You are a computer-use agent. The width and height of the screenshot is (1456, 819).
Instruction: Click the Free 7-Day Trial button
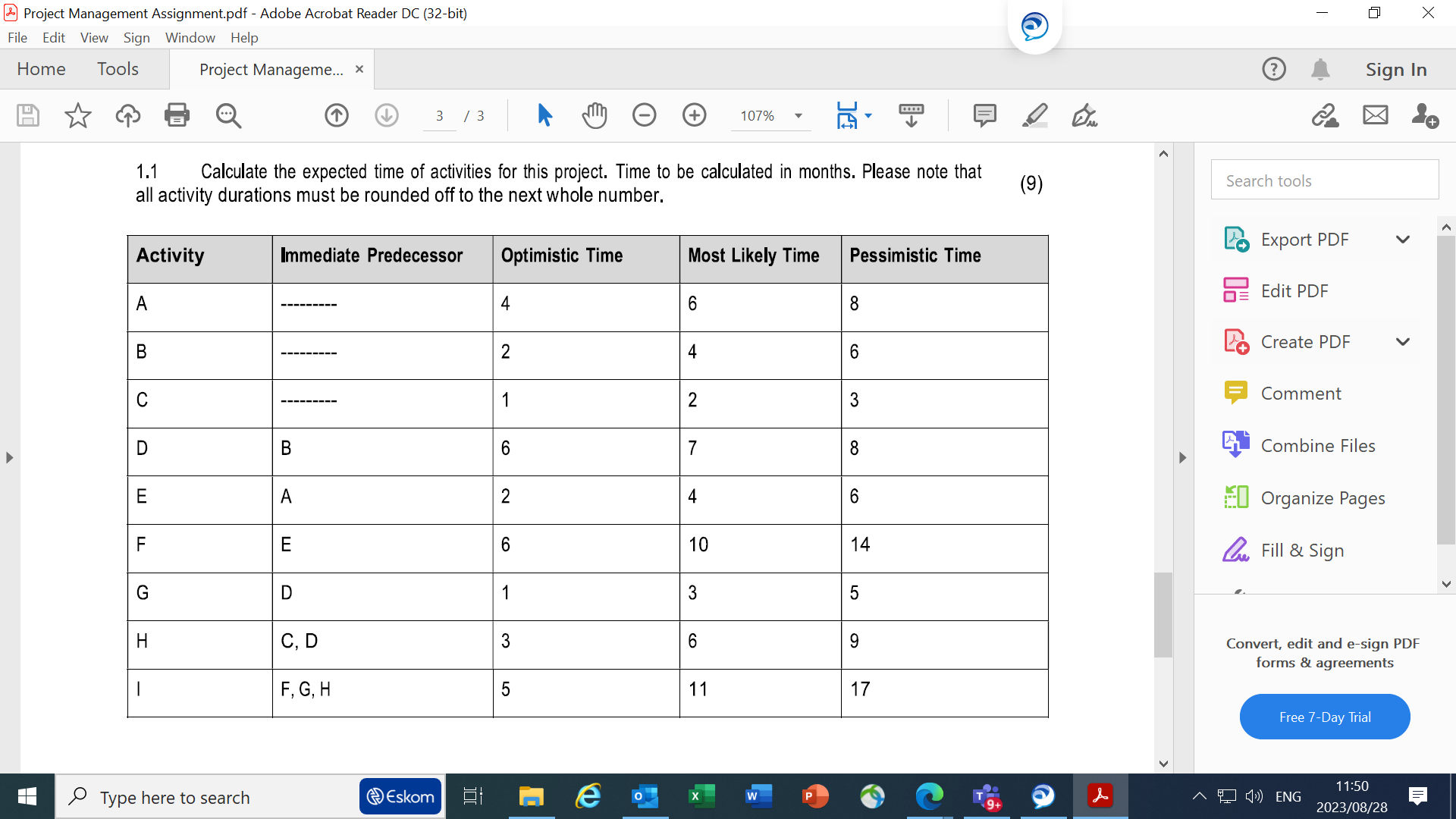pos(1324,716)
